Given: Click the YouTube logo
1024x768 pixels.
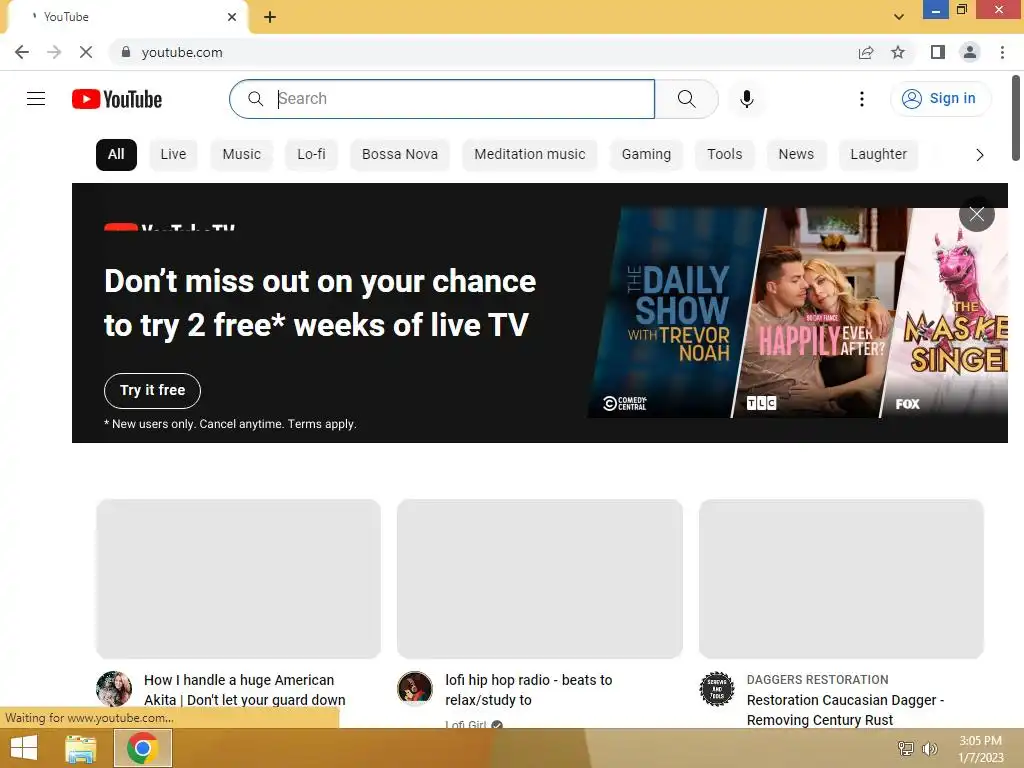Looking at the screenshot, I should [117, 99].
